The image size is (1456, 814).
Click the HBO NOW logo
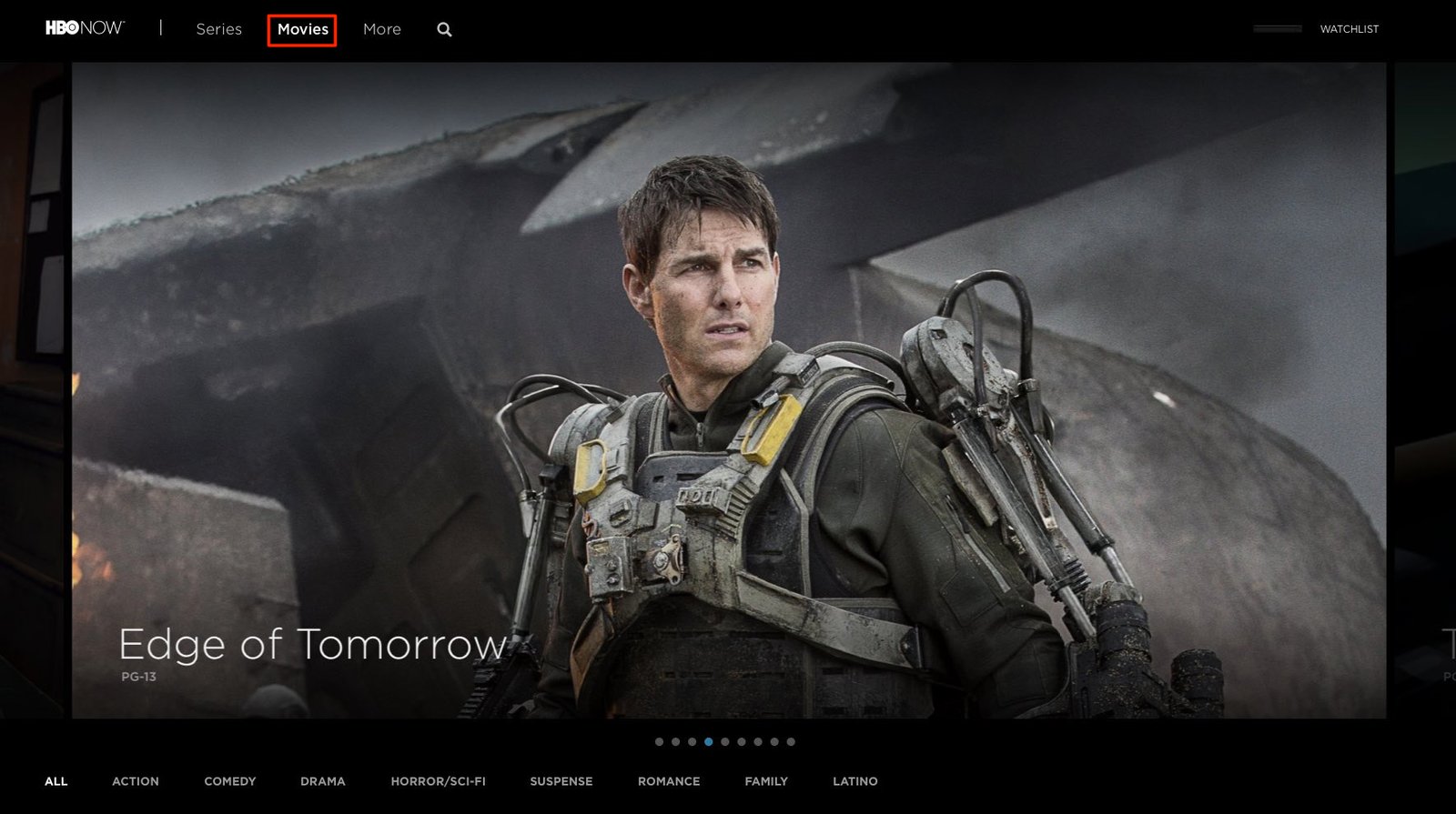(x=85, y=28)
